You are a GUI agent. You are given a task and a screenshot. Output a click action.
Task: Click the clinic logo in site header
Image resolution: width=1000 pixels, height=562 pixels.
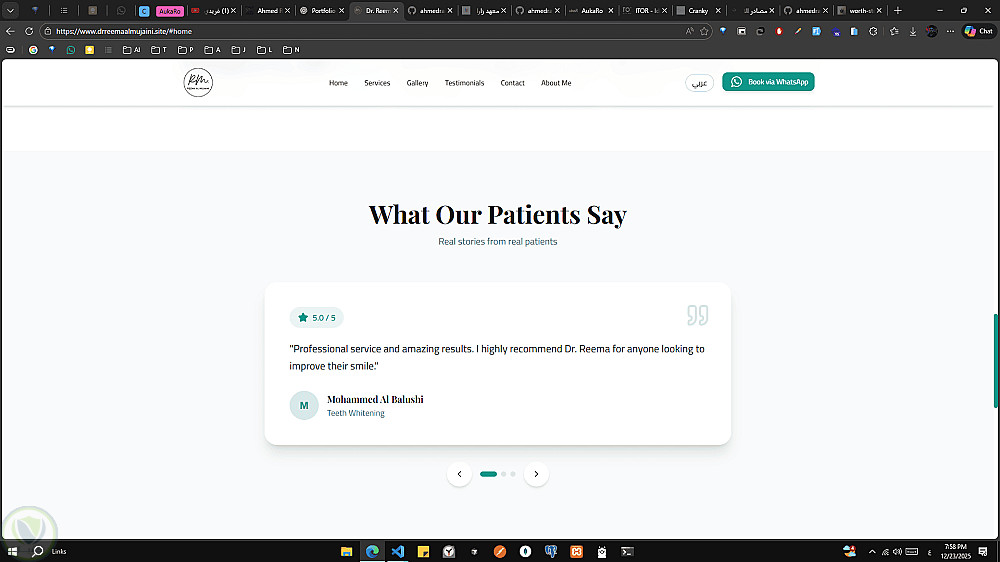tap(198, 82)
